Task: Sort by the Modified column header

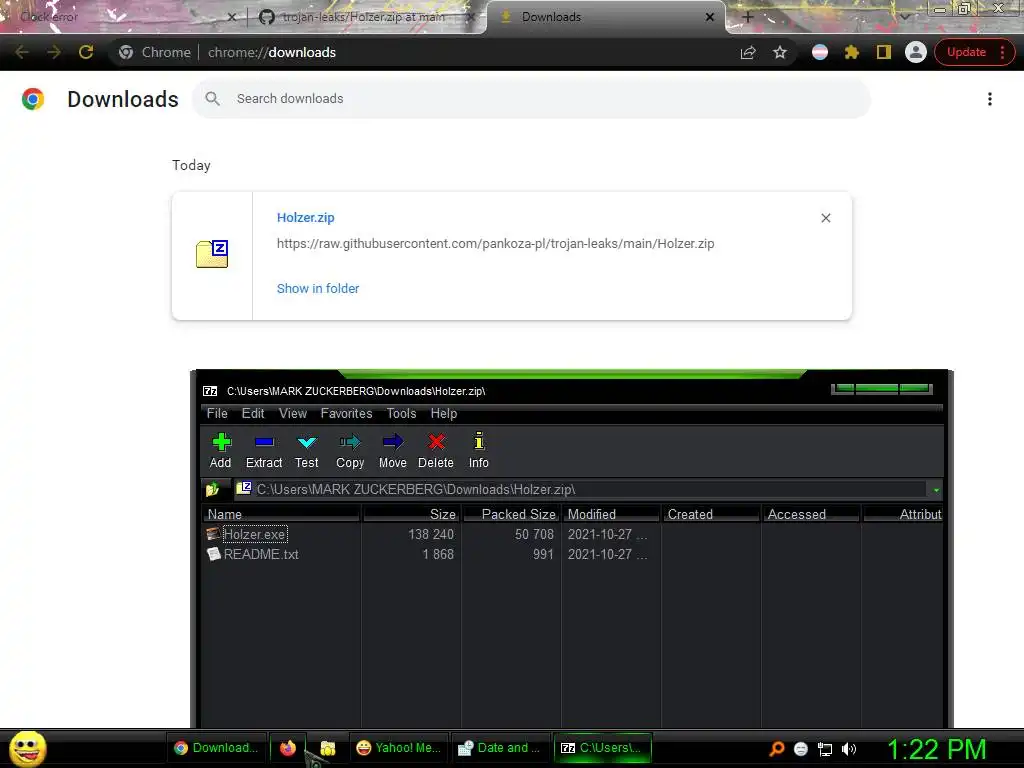Action: (x=611, y=514)
